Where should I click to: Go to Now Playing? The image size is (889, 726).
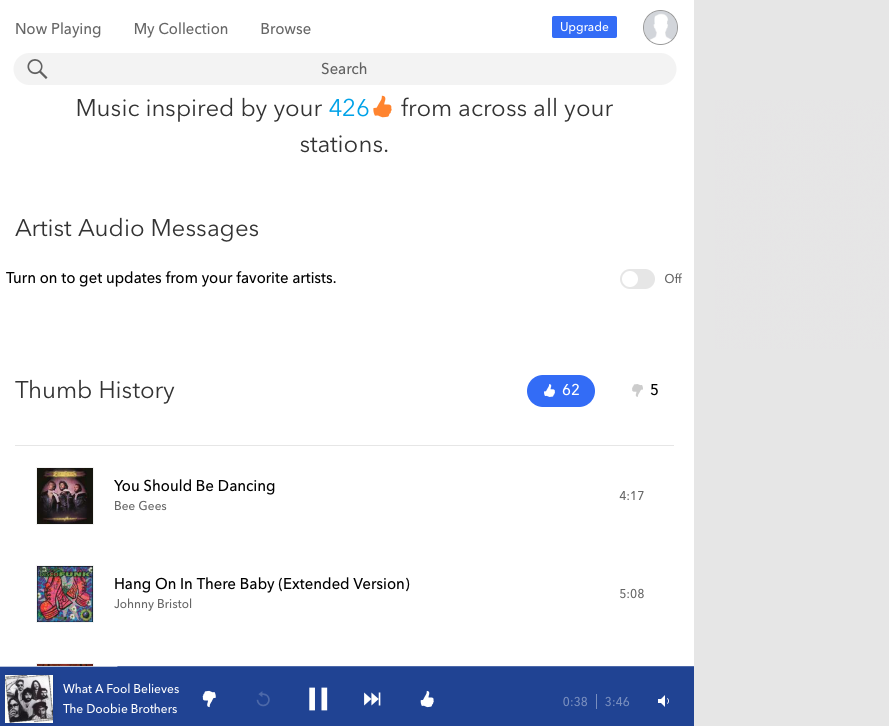57,29
